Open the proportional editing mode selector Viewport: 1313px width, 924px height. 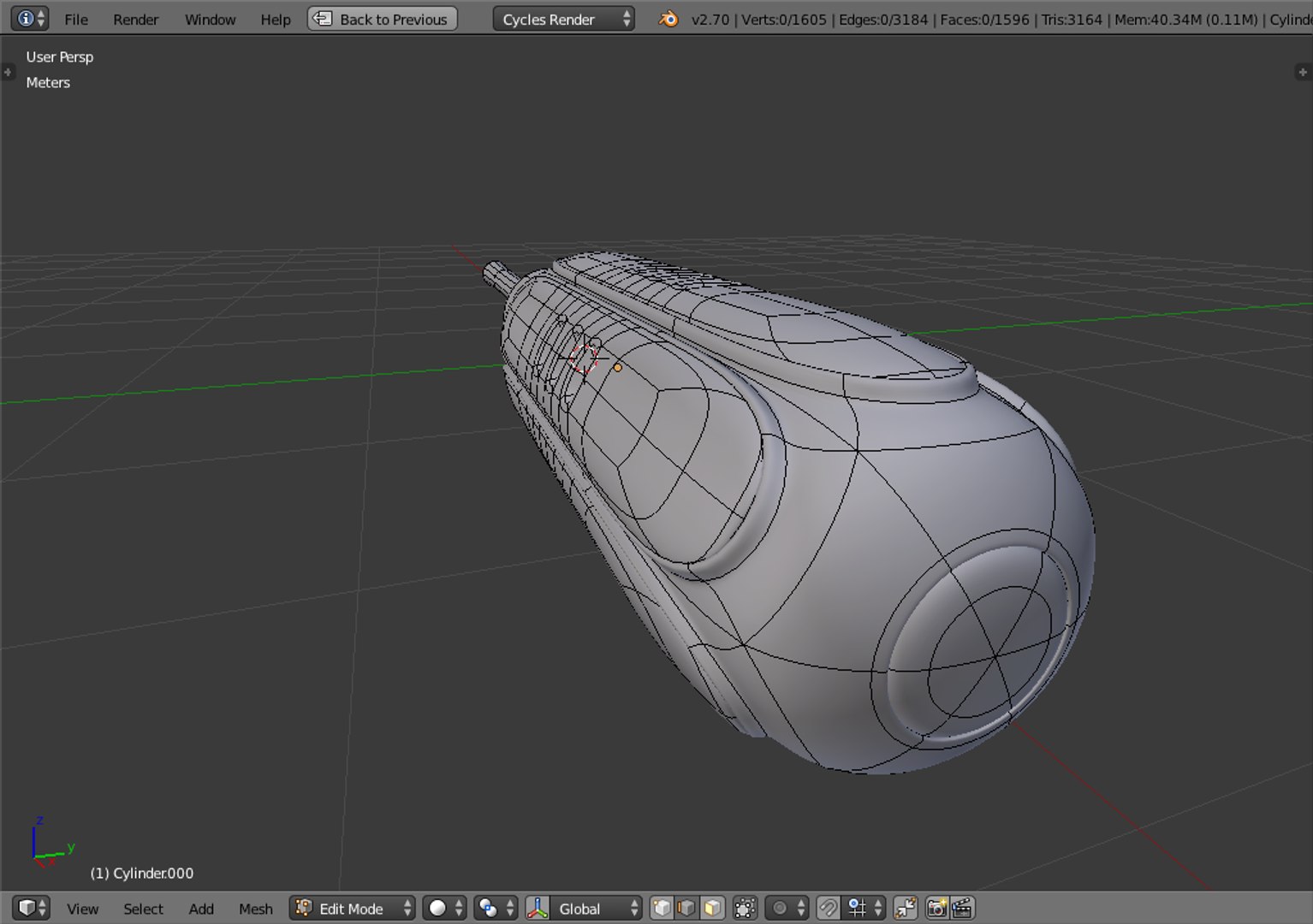[x=787, y=908]
